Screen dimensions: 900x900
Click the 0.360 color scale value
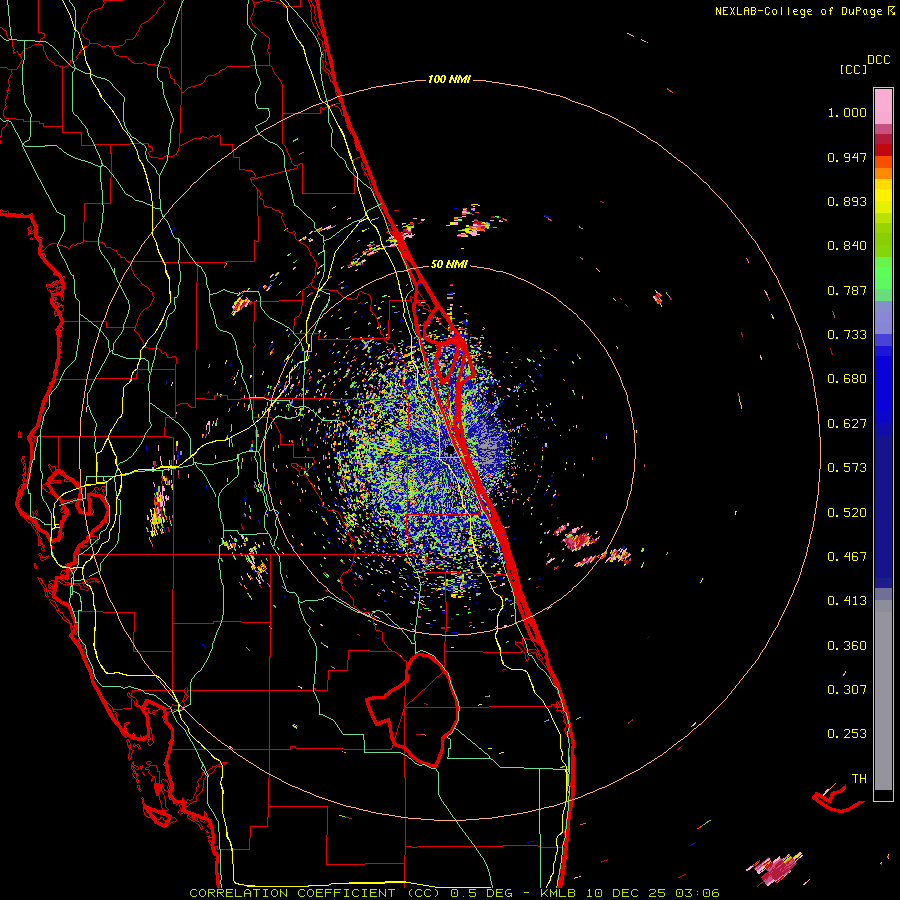[x=847, y=646]
